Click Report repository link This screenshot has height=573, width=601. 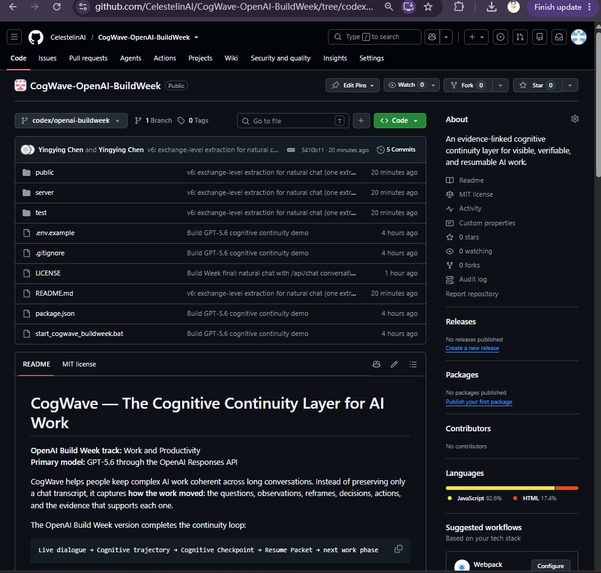(x=472, y=294)
